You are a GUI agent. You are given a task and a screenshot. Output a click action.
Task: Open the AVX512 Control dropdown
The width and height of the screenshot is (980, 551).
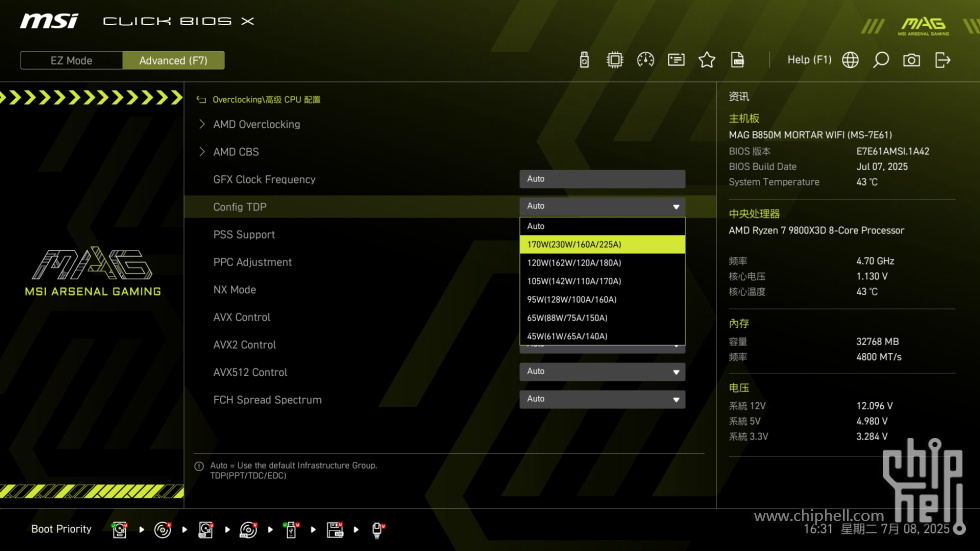pos(602,372)
